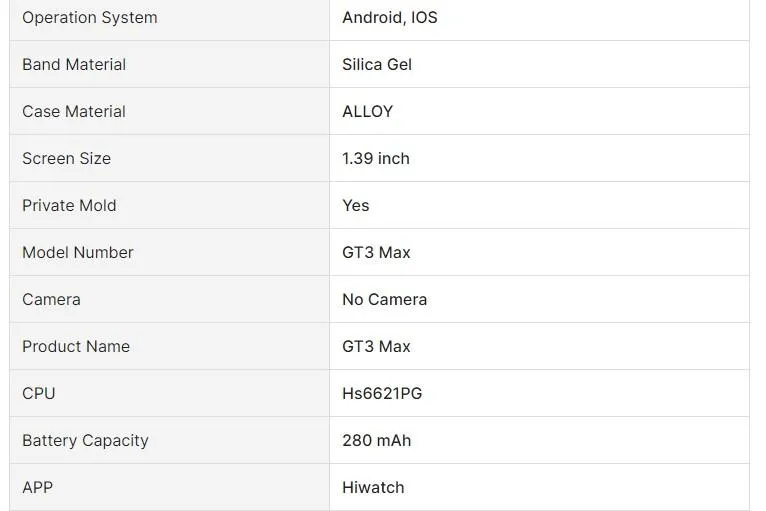
Task: Click the Band Material label
Action: coord(74,65)
